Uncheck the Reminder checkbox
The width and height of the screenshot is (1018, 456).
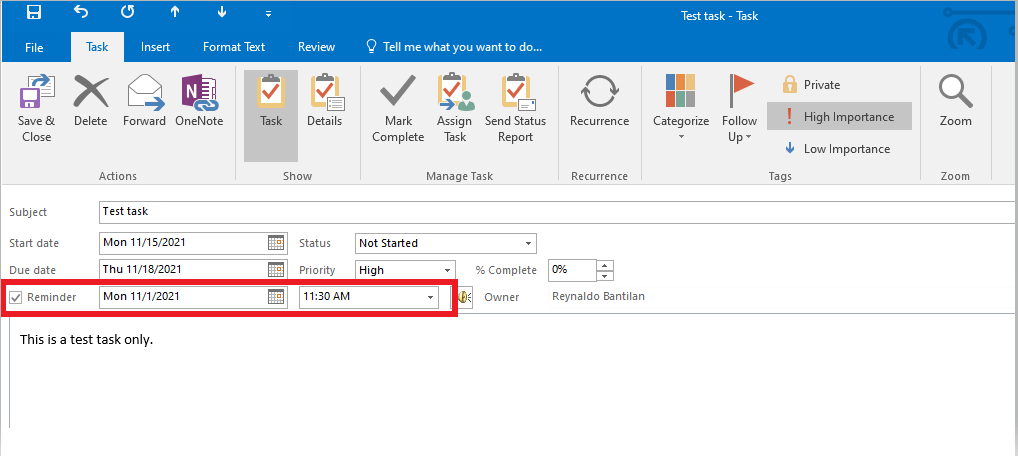[x=16, y=298]
